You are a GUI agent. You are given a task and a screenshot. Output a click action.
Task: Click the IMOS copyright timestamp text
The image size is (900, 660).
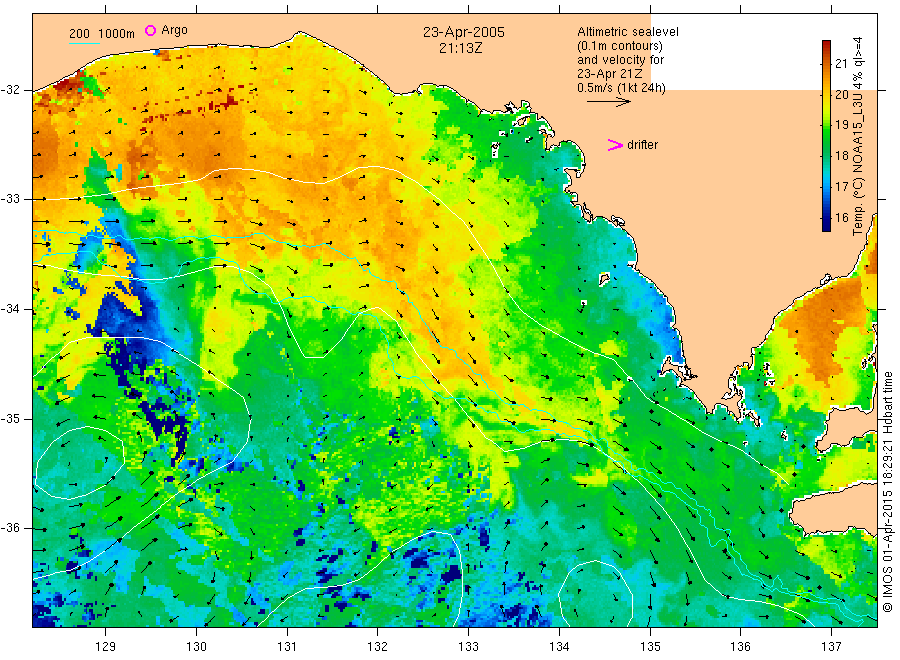tap(887, 491)
